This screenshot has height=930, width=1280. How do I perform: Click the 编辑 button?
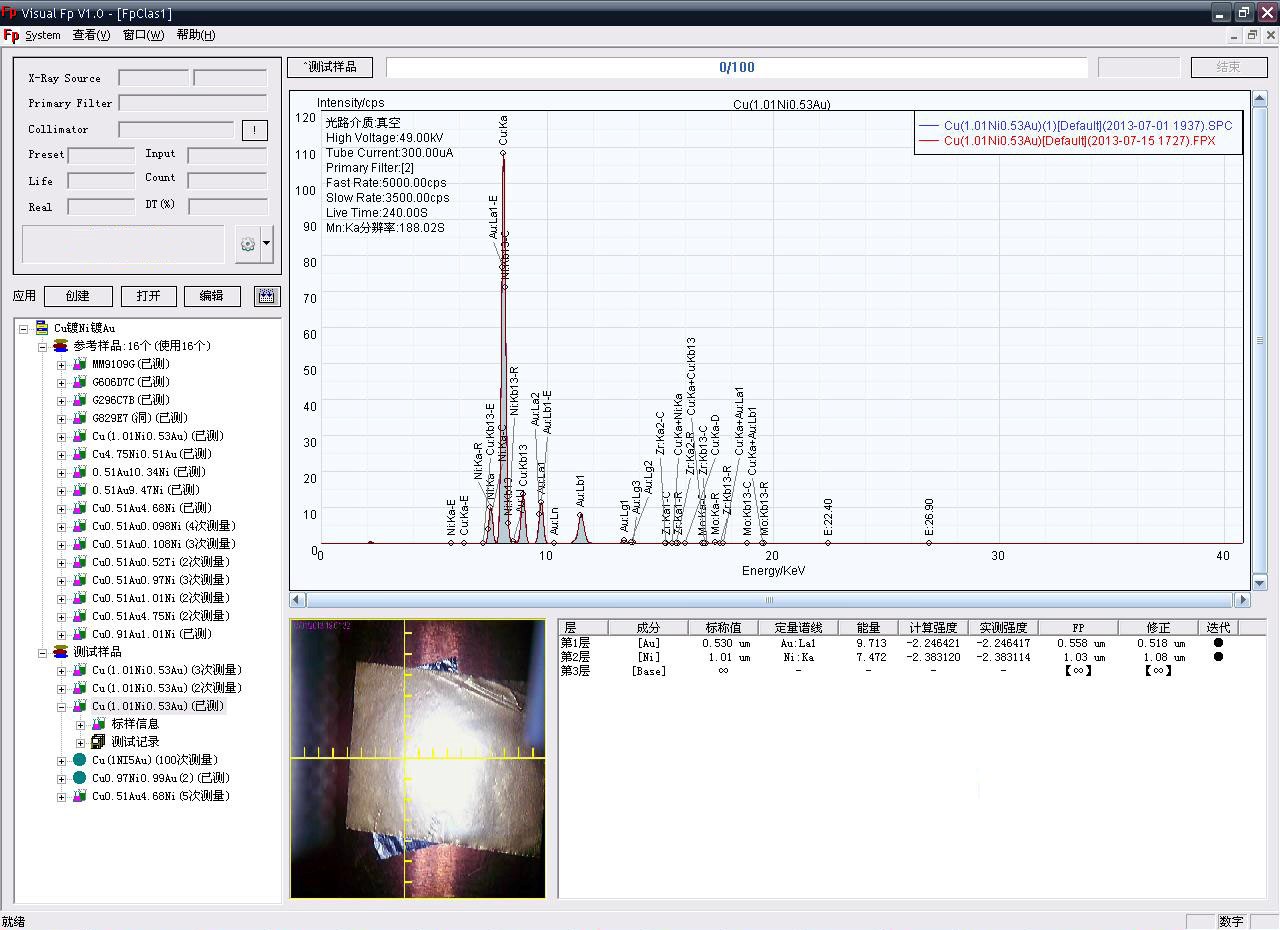(x=212, y=296)
